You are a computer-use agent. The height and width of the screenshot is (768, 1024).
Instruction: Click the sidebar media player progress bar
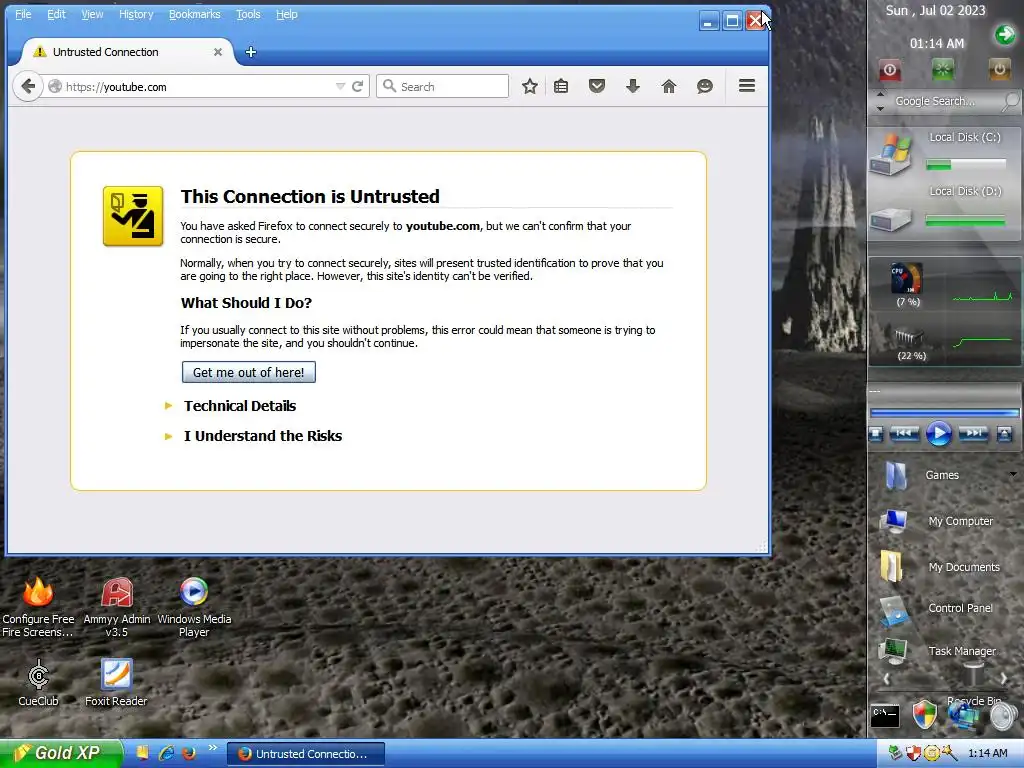pyautogui.click(x=944, y=413)
